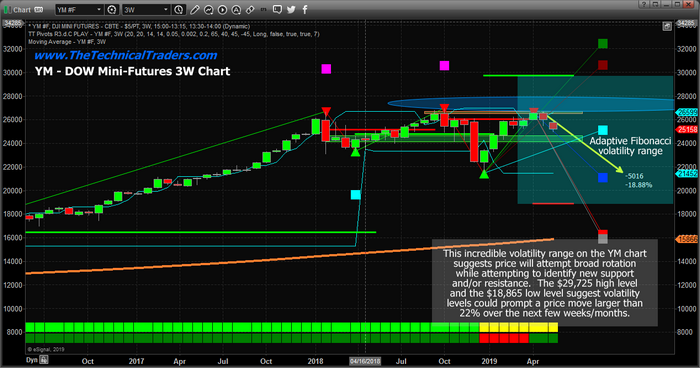The width and height of the screenshot is (700, 368).
Task: Open the alerts 'A' circle icon
Action: pyautogui.click(x=236, y=9)
